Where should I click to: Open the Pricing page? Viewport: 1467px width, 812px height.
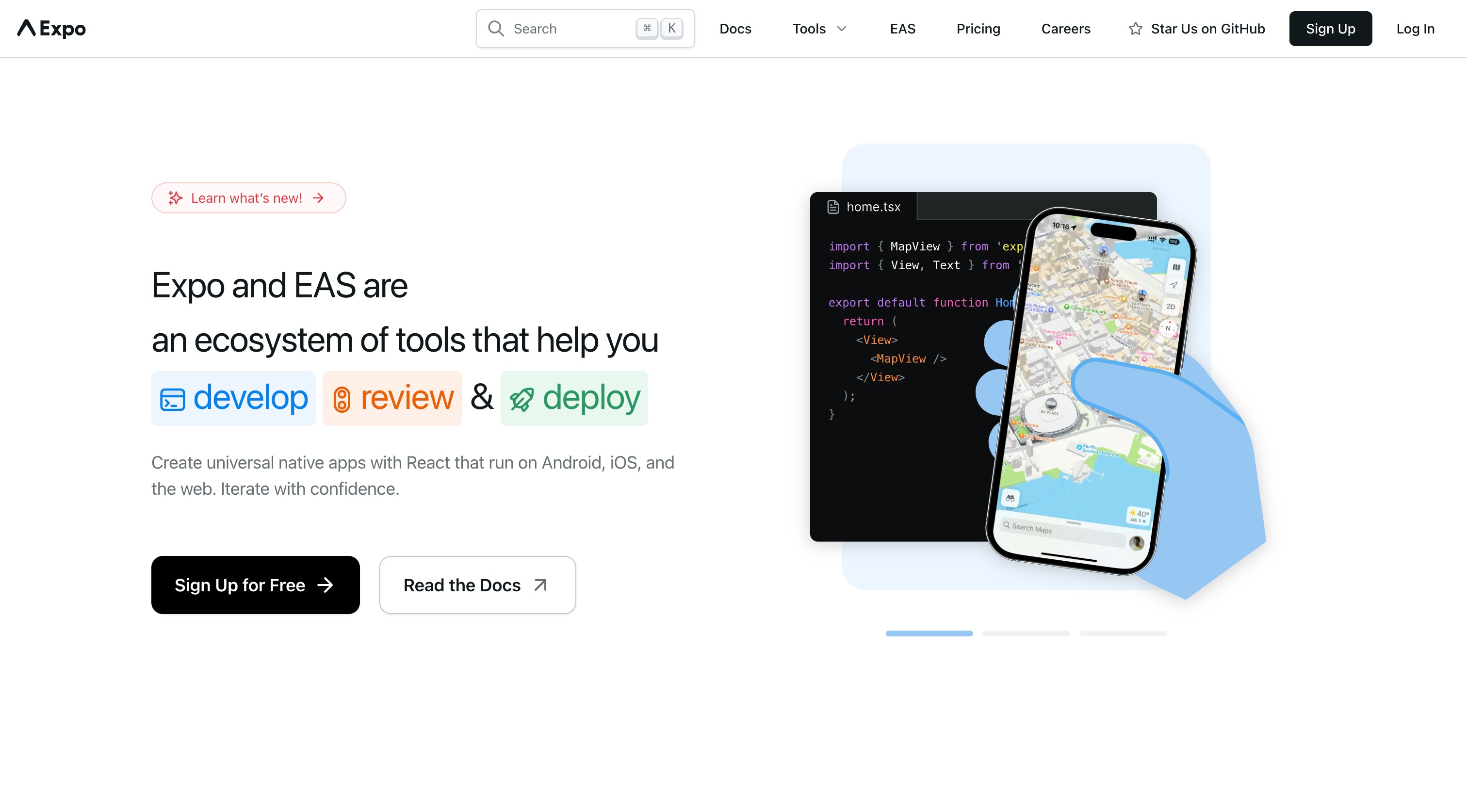point(978,29)
